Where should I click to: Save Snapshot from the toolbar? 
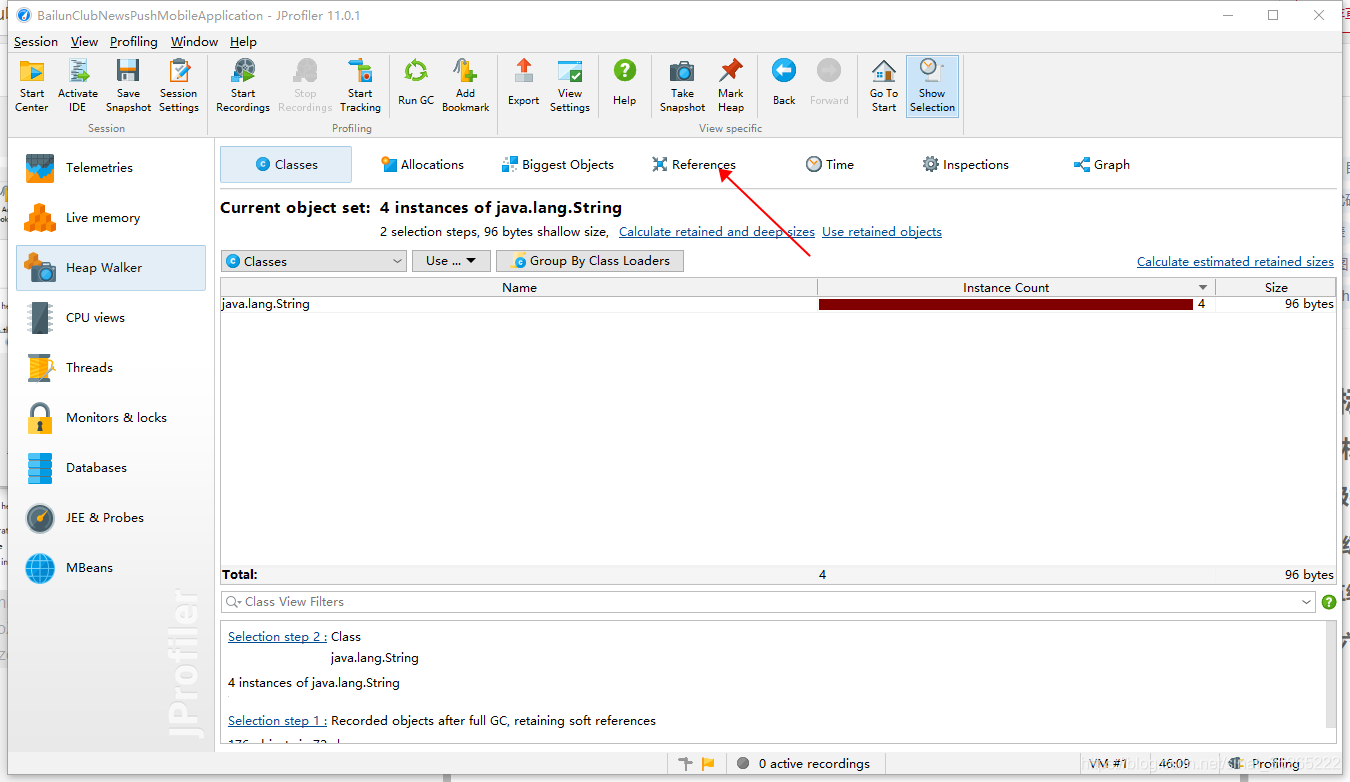128,85
